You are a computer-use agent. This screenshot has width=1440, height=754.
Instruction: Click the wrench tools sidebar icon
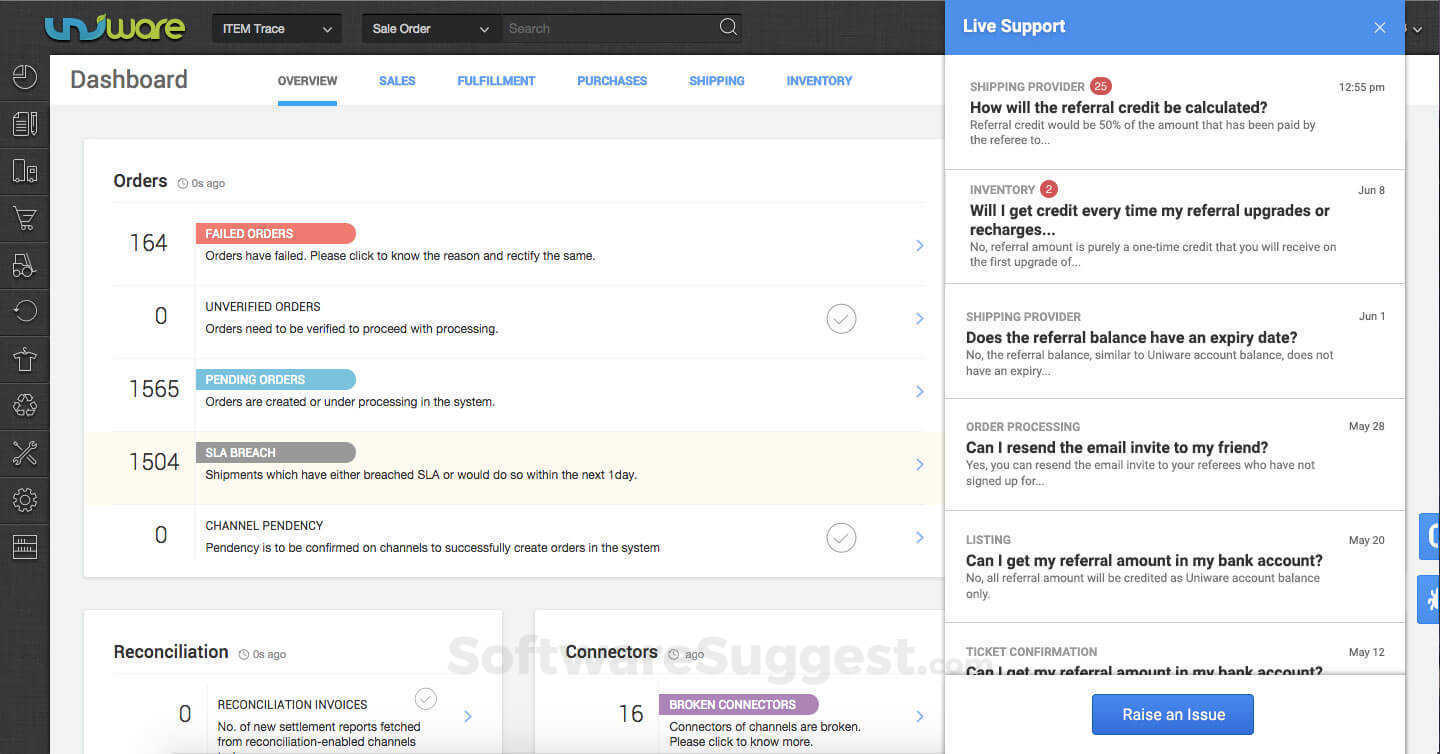(25, 452)
